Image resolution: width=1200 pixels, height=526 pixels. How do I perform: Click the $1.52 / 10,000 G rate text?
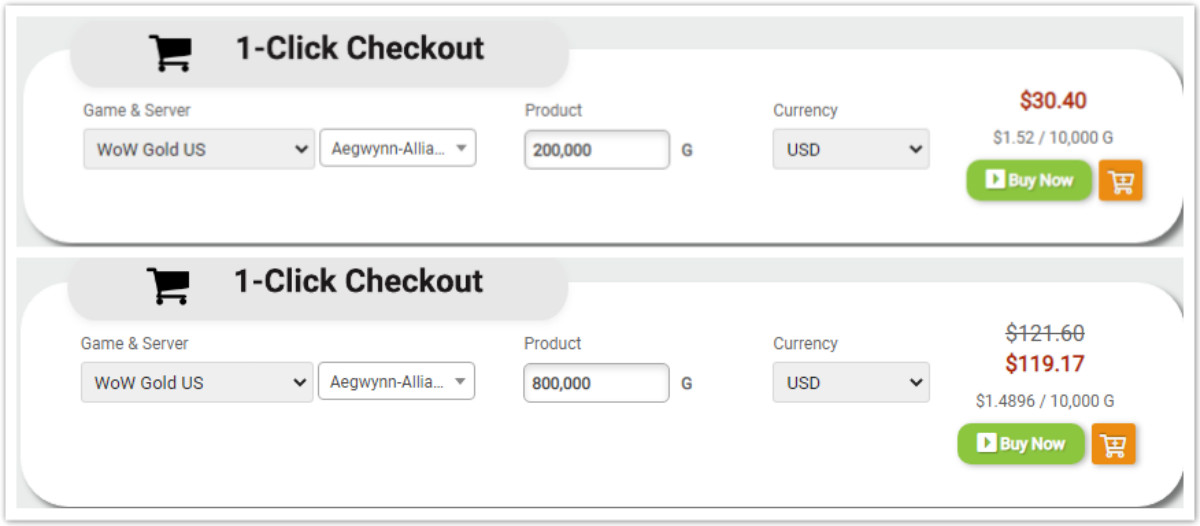(1053, 138)
